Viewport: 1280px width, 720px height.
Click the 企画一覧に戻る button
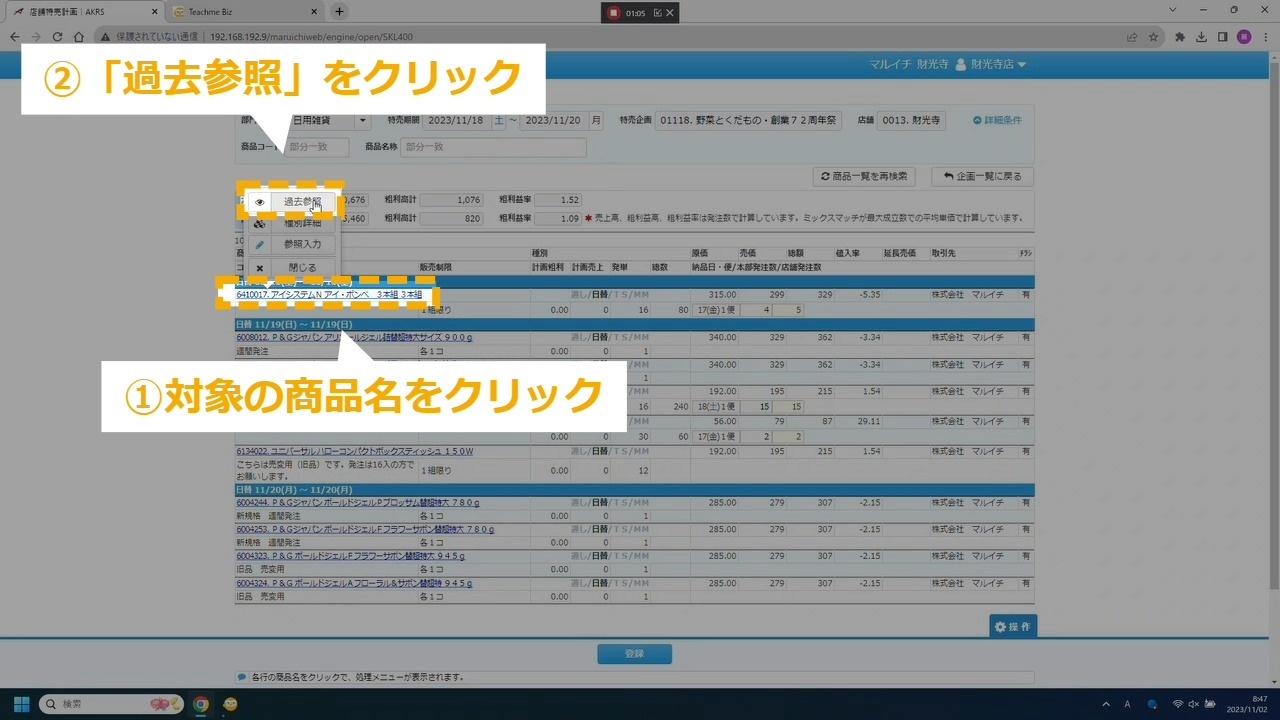click(982, 176)
